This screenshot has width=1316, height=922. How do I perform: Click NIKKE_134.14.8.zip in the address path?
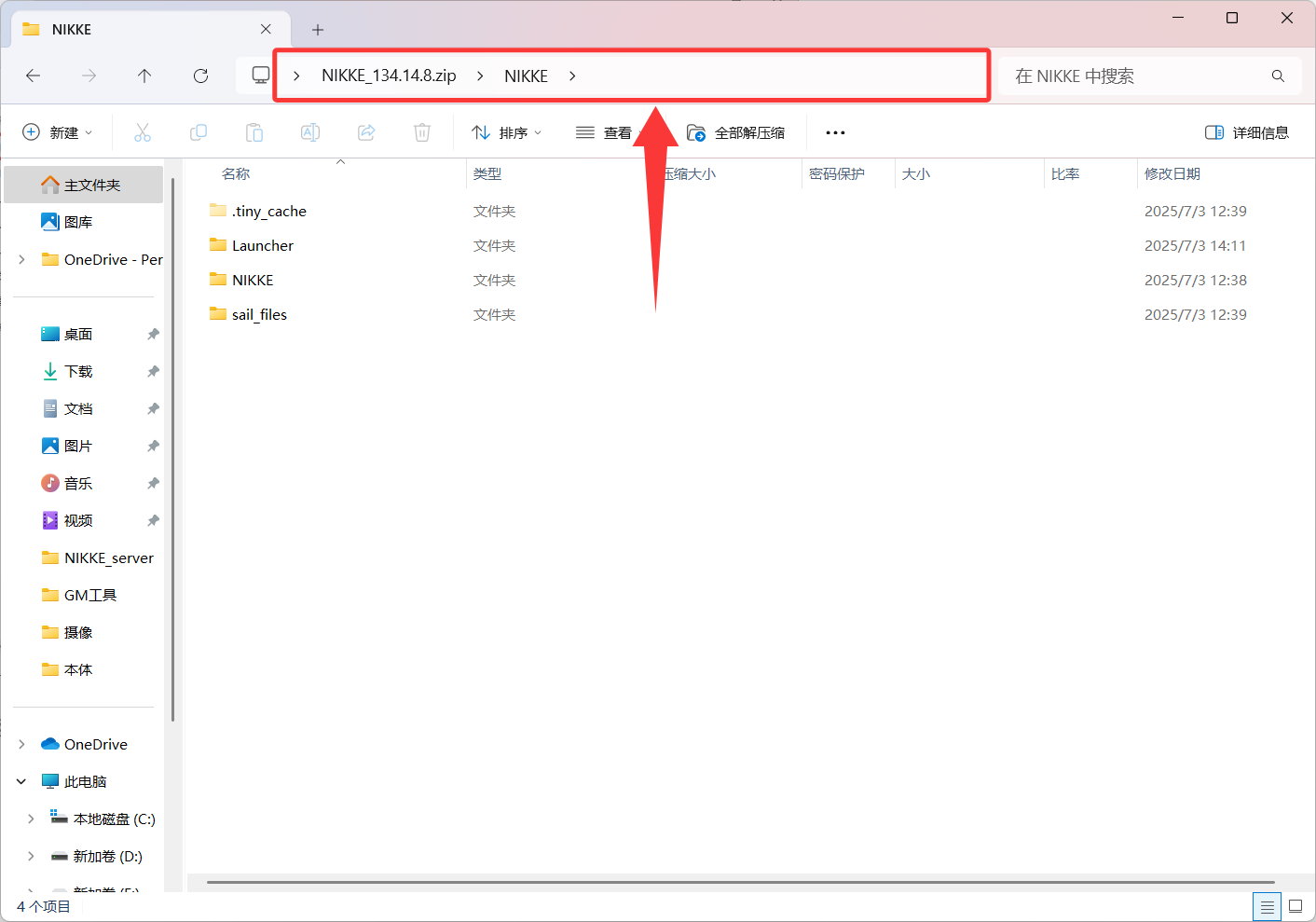point(389,76)
